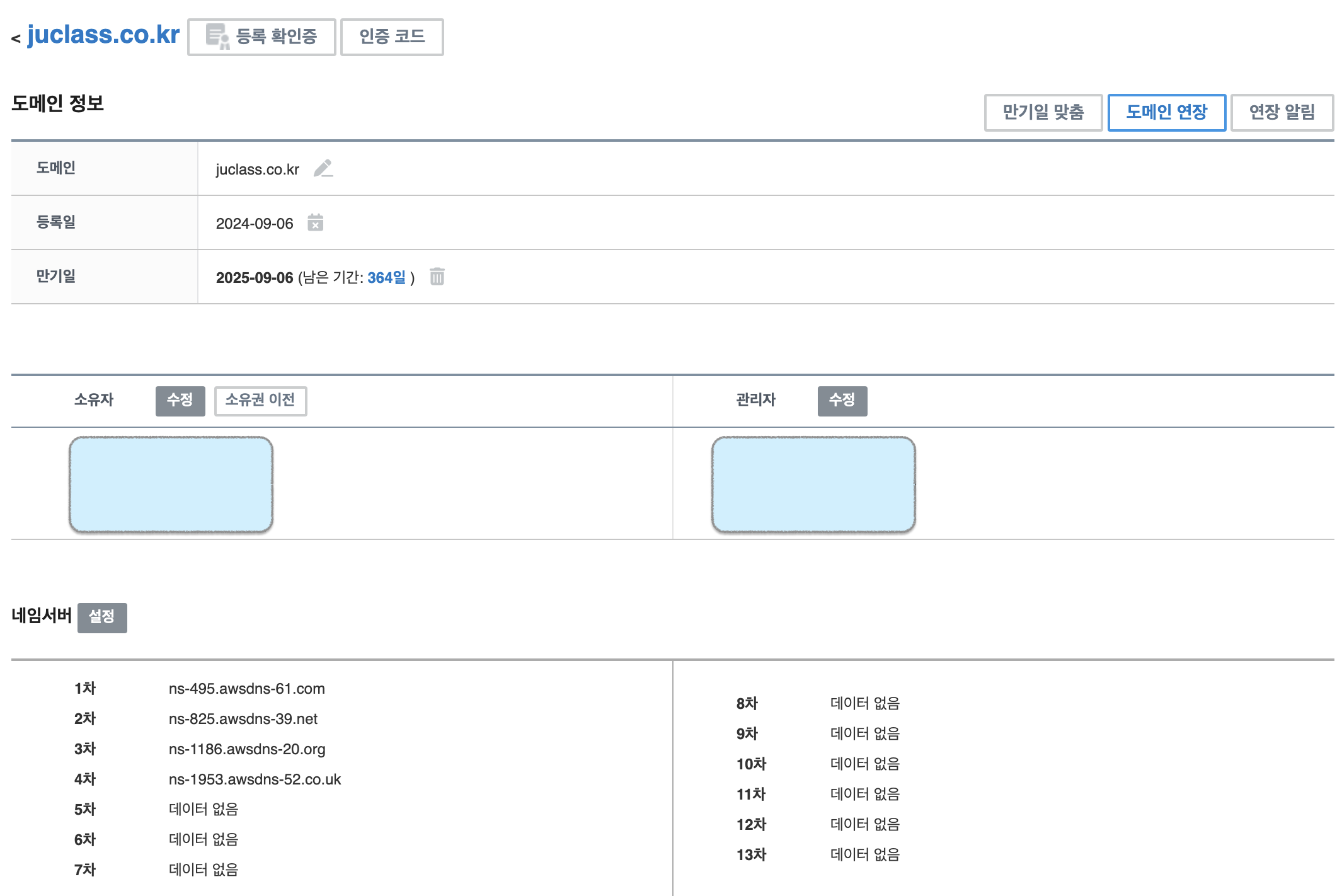The width and height of the screenshot is (1342, 896).
Task: Open 네임서버 설정 button
Action: click(x=102, y=617)
